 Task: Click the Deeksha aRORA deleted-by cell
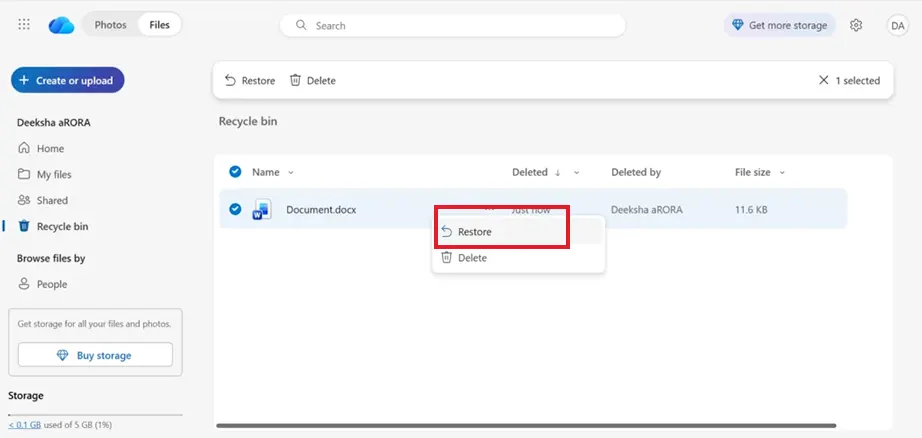(647, 209)
